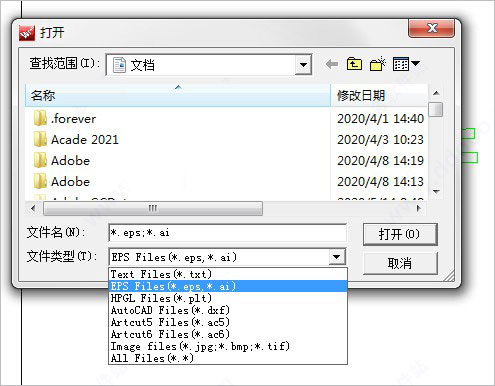Click the 2020/4/1 14:40 date cell

pyautogui.click(x=380, y=119)
